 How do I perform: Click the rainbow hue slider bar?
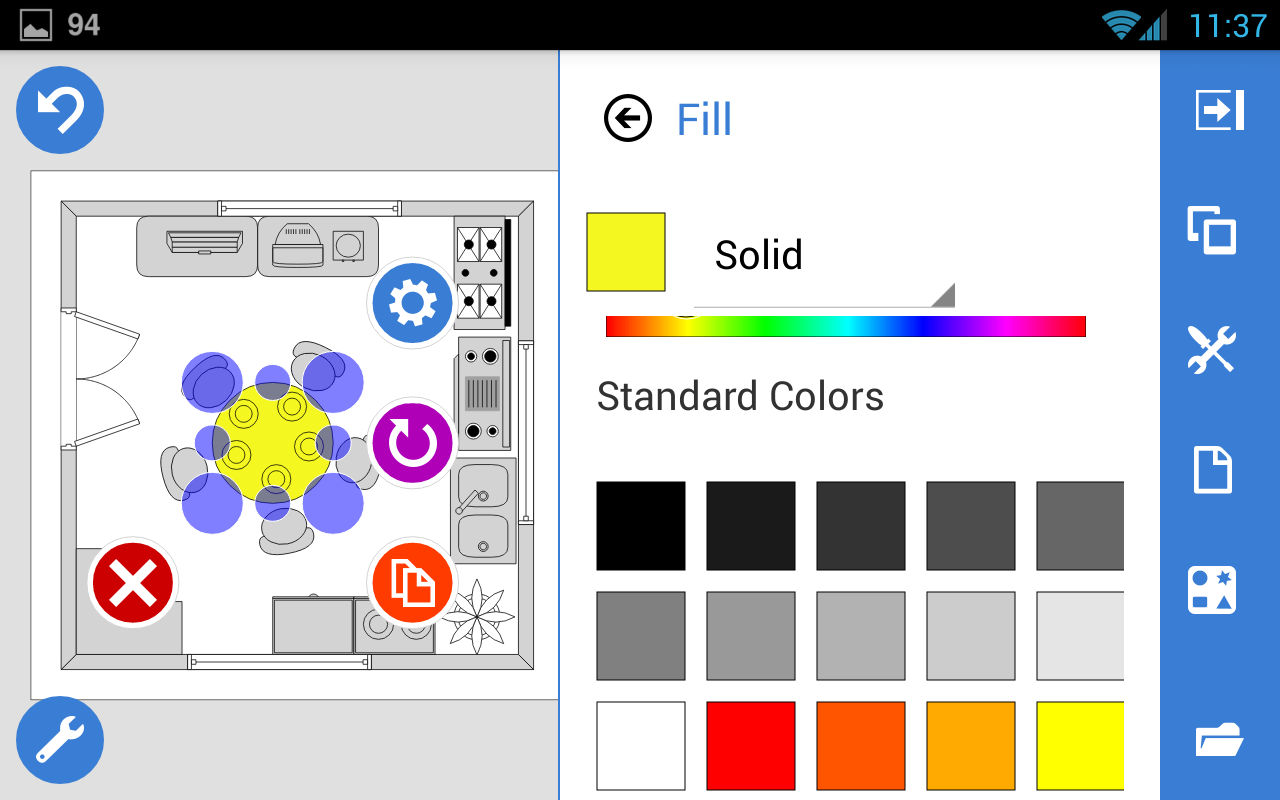(x=845, y=326)
